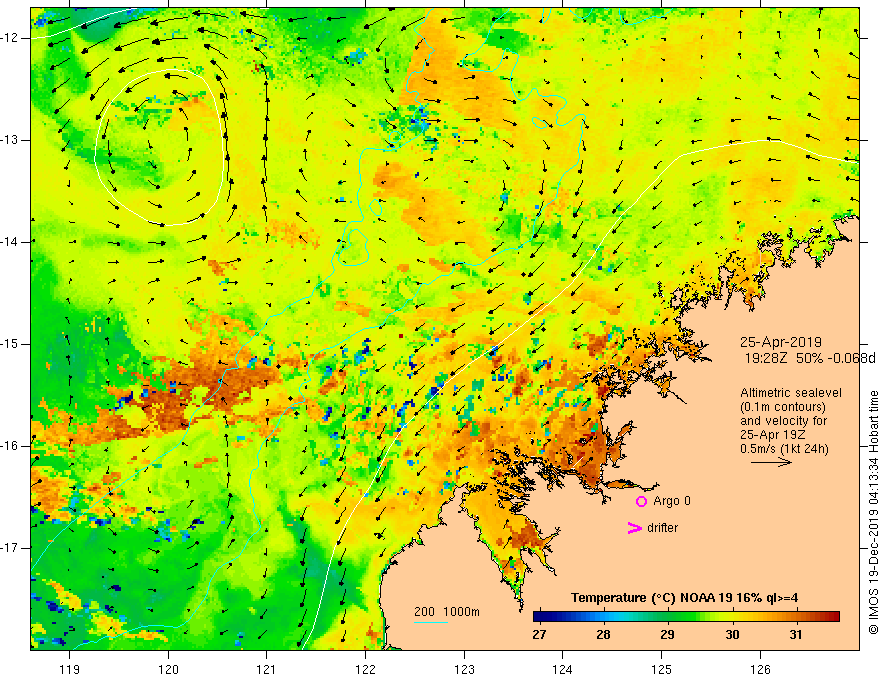
Task: Click the 0.5m/s velocity scale arrow
Action: point(771,462)
